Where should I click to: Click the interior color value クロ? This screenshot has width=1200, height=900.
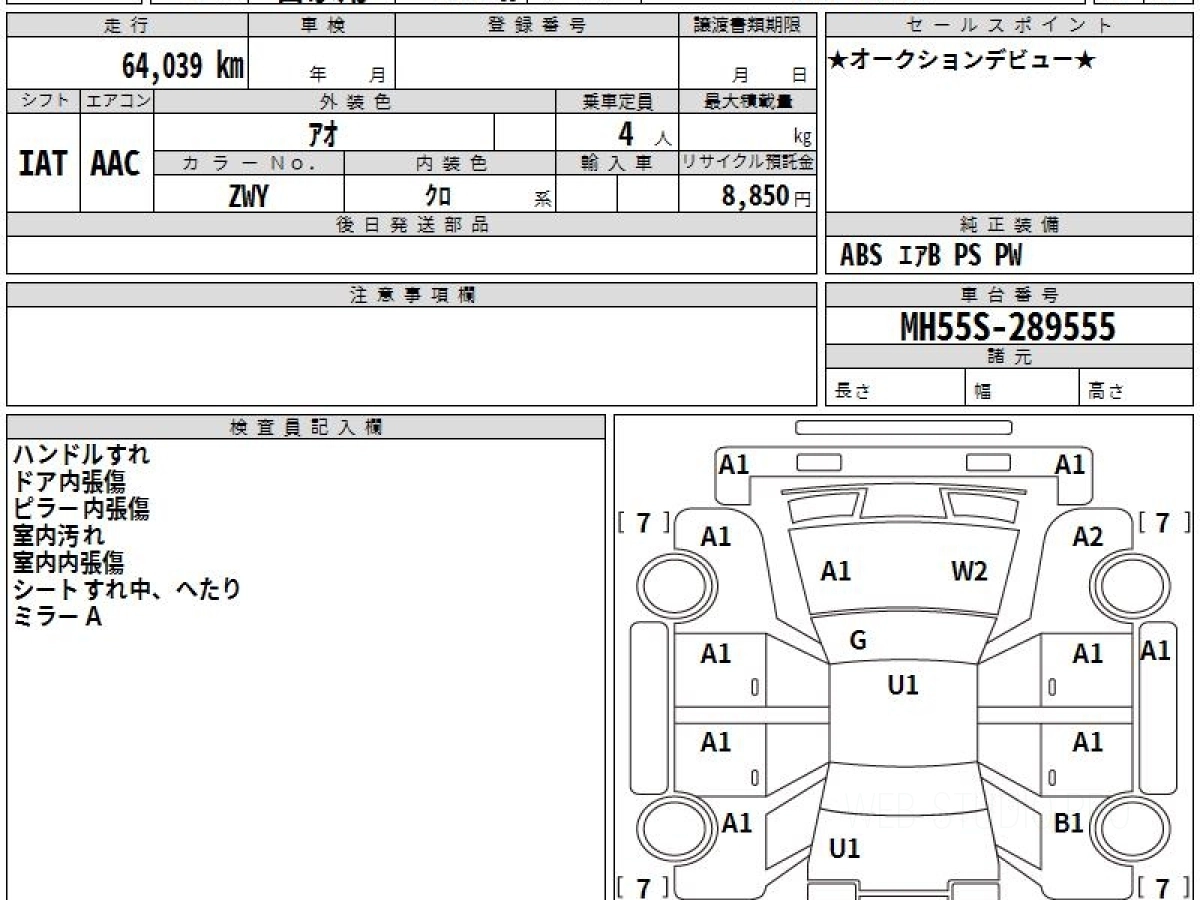(438, 196)
